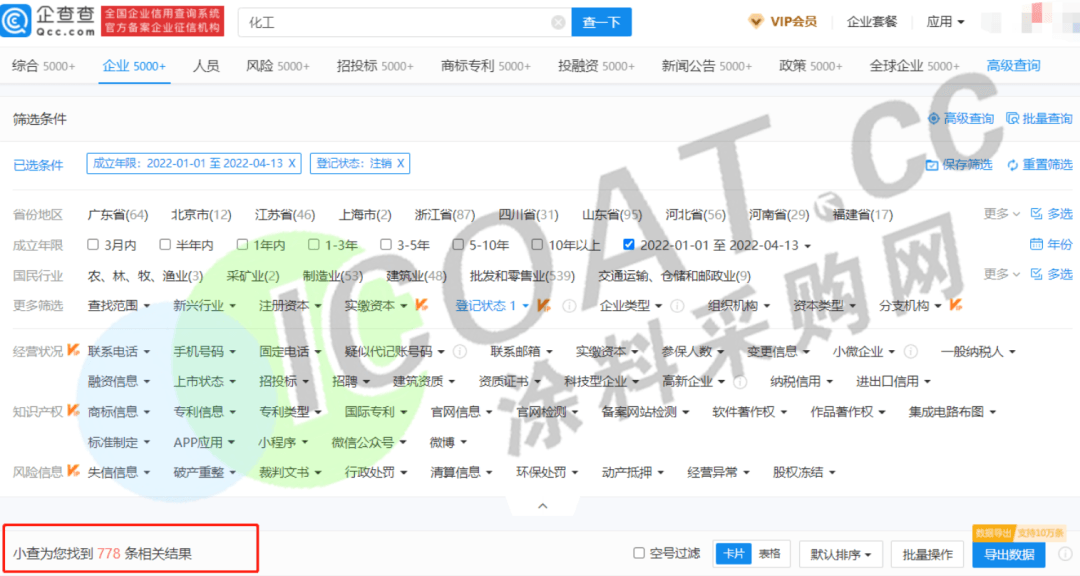
Task: Open the 默认排序 dropdown
Action: point(841,554)
